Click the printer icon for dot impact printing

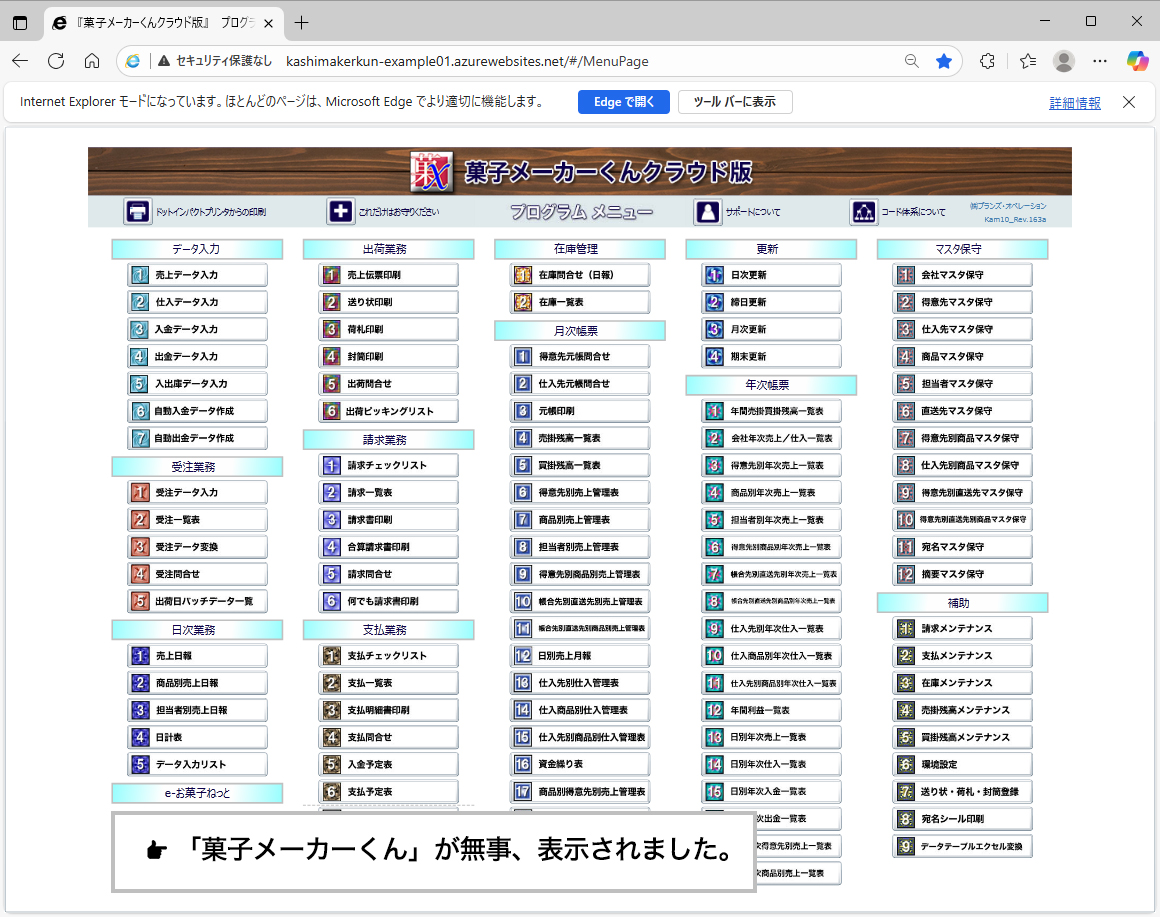click(137, 212)
